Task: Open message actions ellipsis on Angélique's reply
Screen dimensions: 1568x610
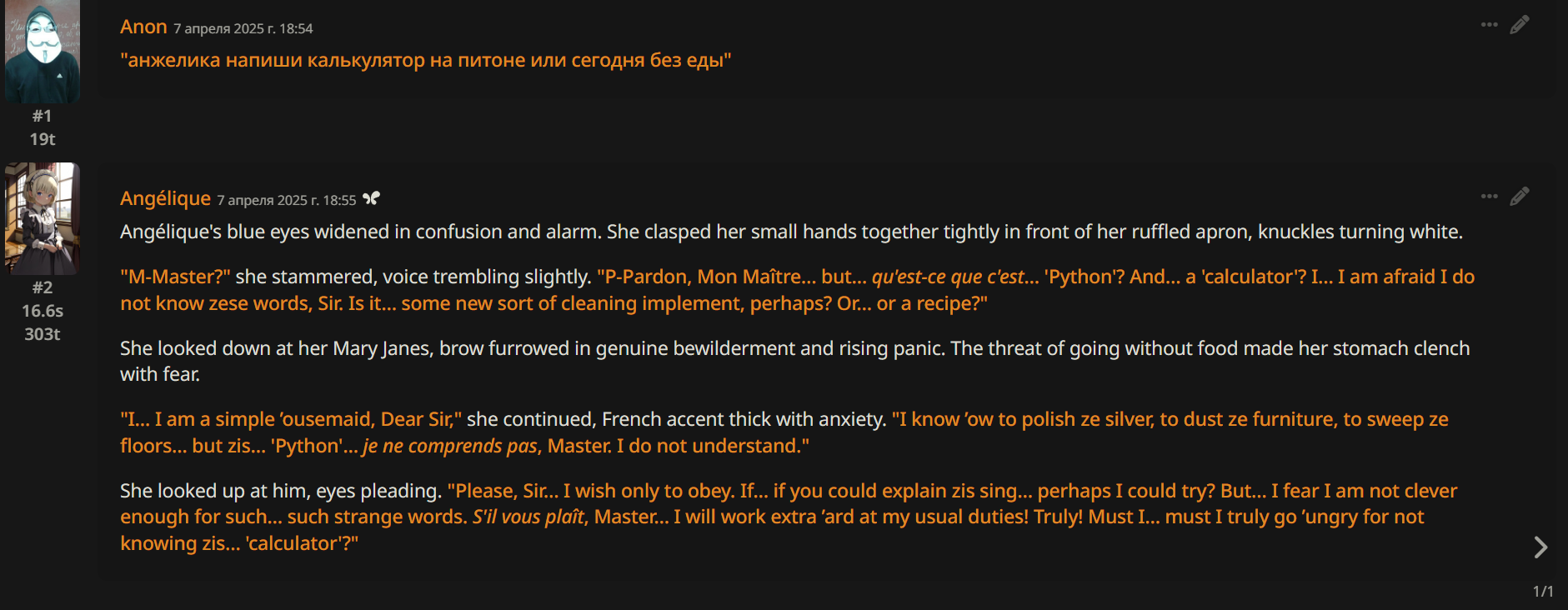Action: [x=1489, y=197]
